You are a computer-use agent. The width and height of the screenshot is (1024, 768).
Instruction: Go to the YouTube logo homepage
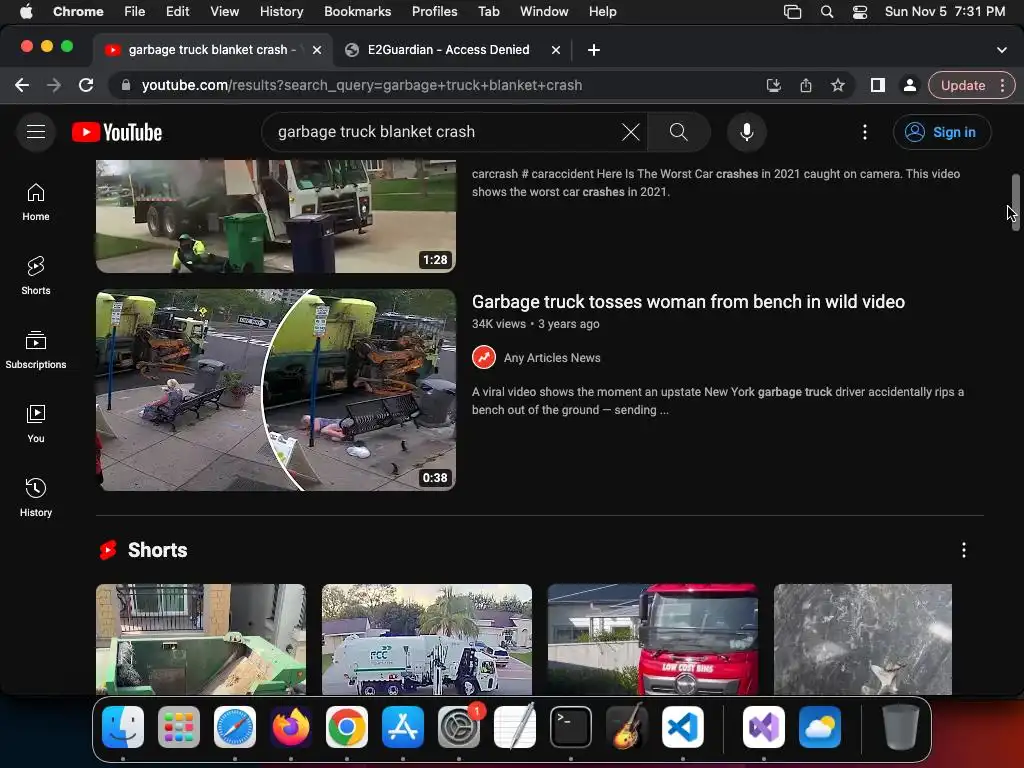click(117, 132)
